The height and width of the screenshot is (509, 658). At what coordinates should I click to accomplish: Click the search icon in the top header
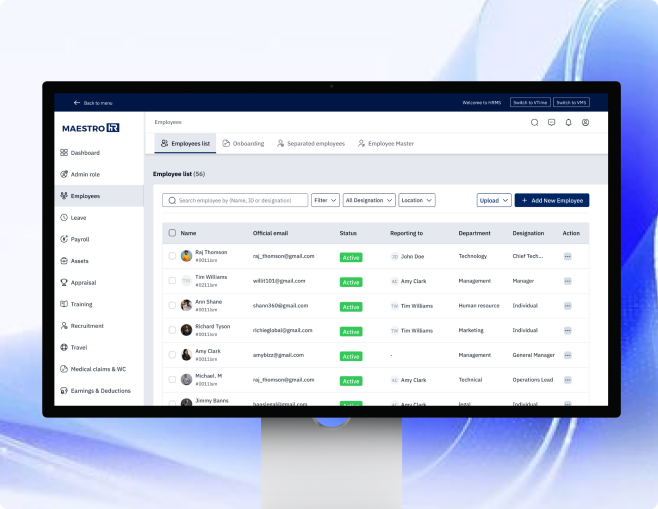click(534, 122)
